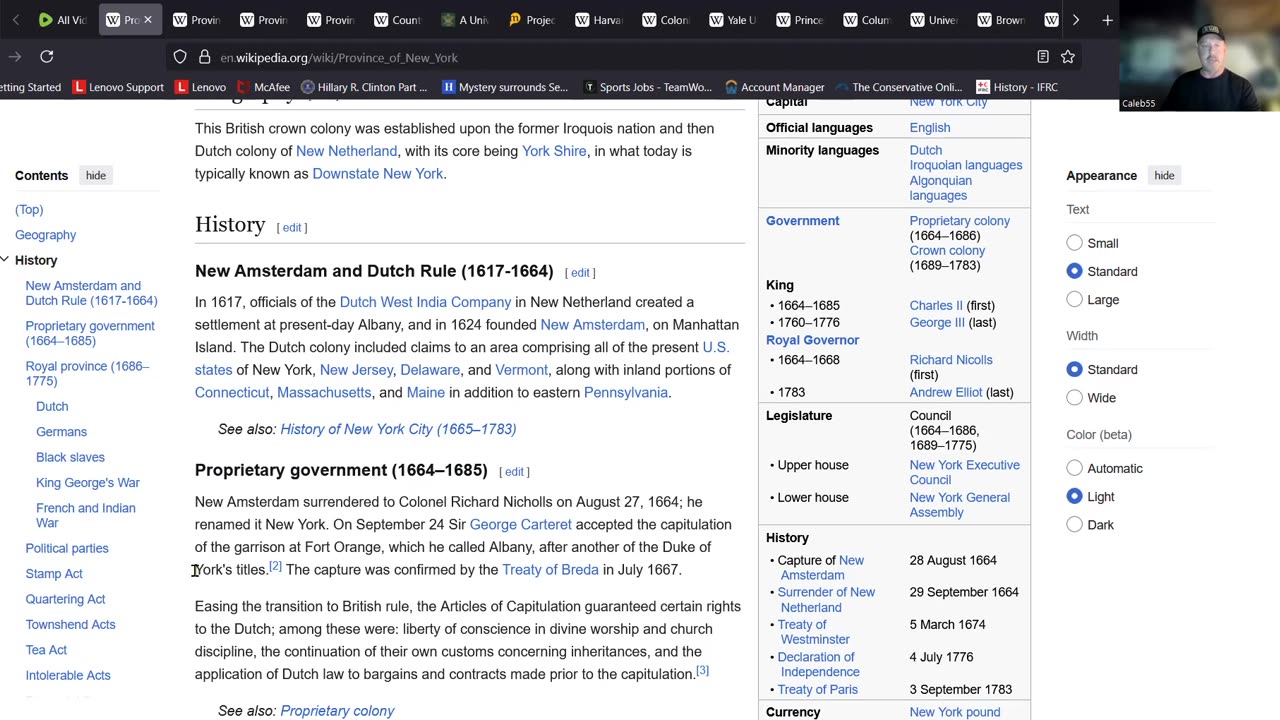Open a new browser tab

click(x=1107, y=20)
